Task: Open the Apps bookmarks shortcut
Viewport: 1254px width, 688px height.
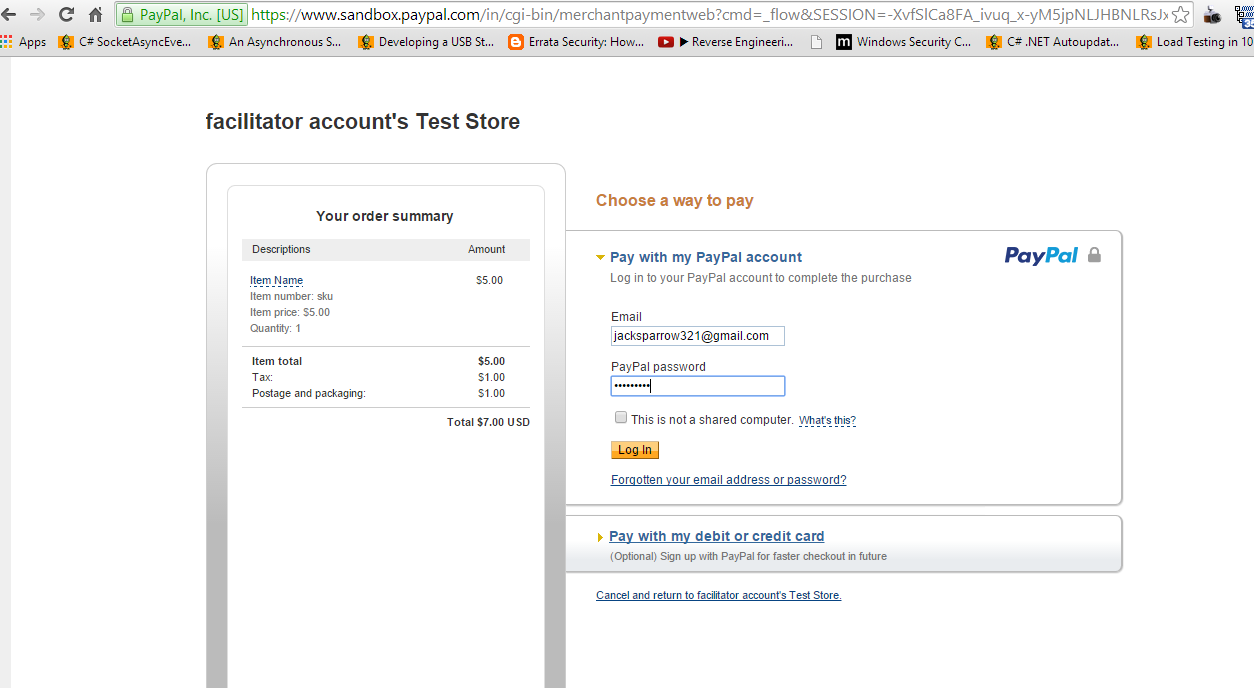Action: pyautogui.click(x=24, y=42)
